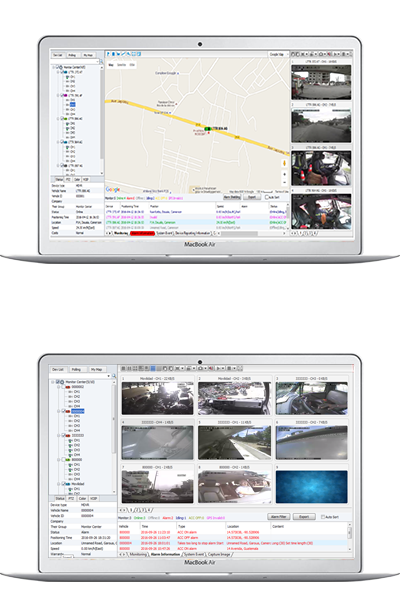Collapse the 800000 vehicle node
This screenshot has height=600, width=400.
coord(59,460)
